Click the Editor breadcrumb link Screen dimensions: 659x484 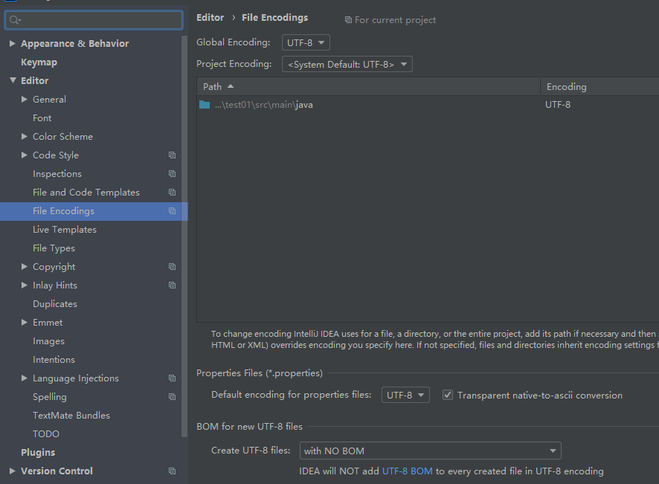click(x=210, y=18)
